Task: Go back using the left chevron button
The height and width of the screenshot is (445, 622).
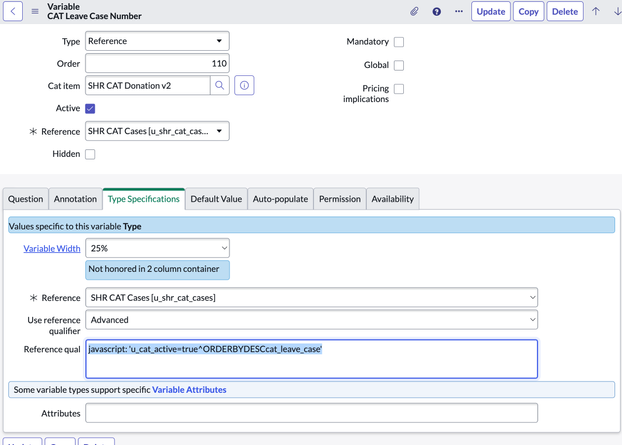Action: pos(13,11)
